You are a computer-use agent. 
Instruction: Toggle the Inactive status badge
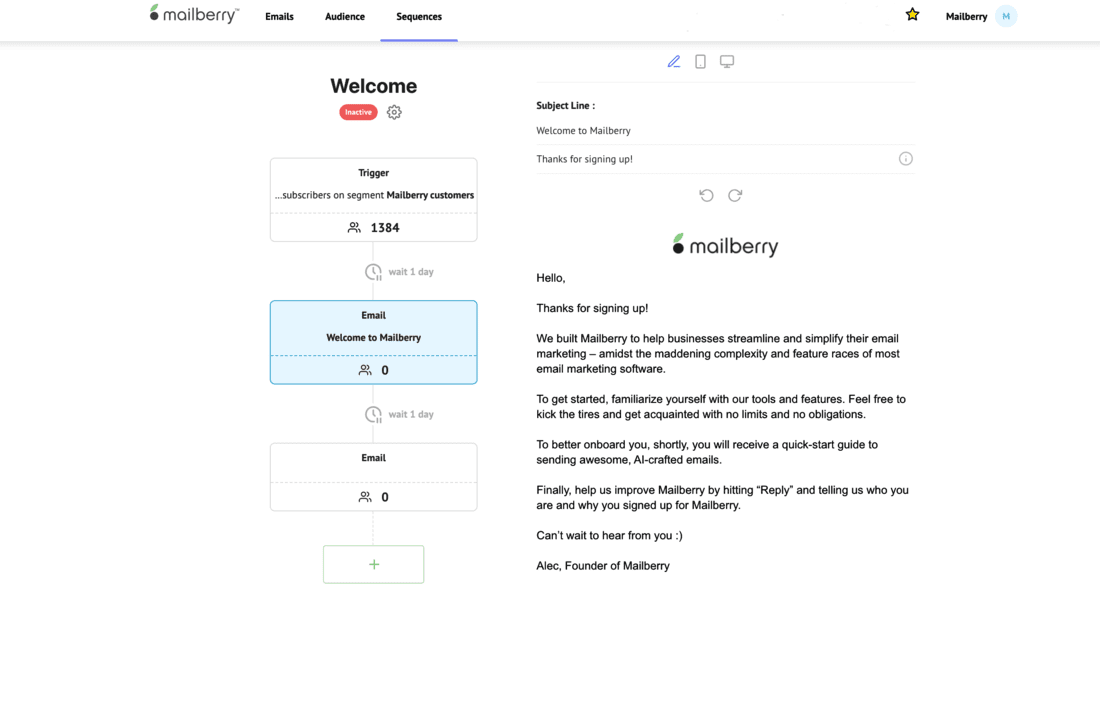(x=358, y=112)
